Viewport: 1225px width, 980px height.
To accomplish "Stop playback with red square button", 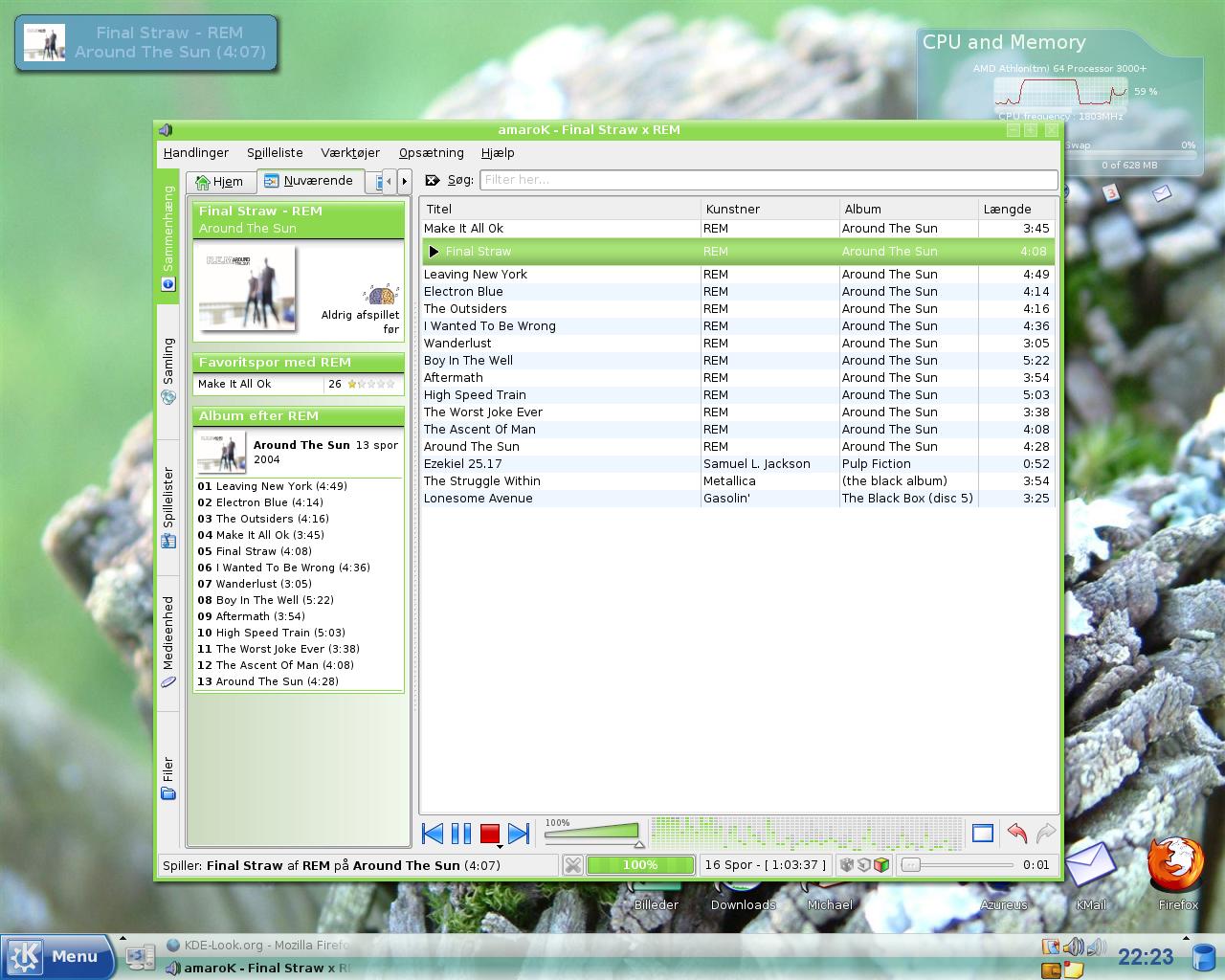I will [x=489, y=834].
